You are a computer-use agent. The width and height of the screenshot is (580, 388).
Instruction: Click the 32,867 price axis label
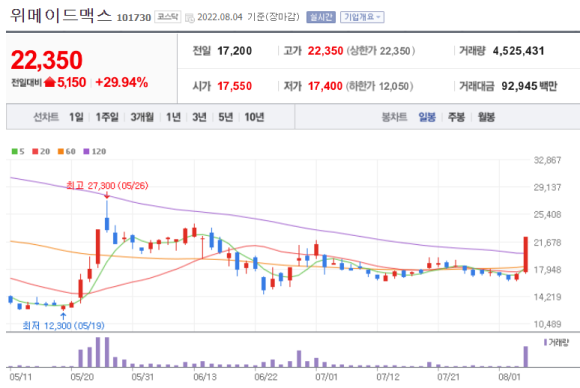[547, 160]
